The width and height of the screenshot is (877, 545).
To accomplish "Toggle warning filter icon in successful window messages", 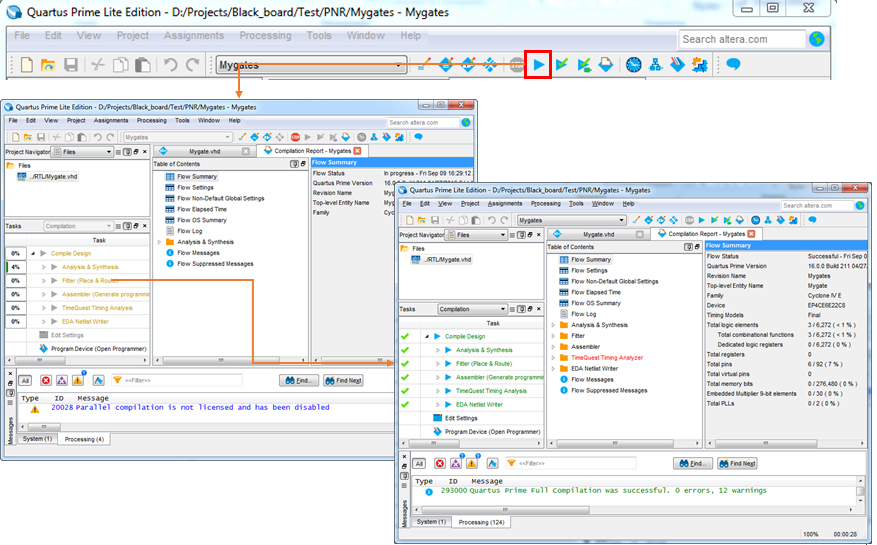I will point(471,463).
